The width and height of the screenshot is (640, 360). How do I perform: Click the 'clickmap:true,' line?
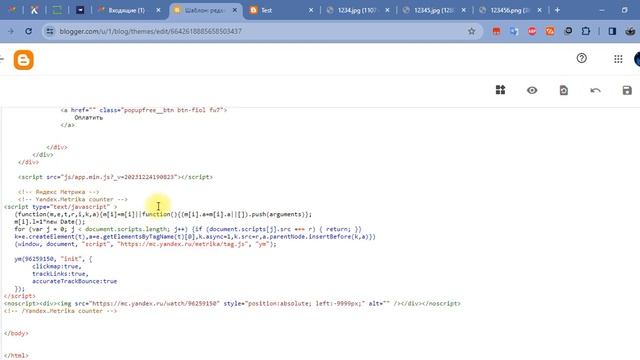(x=57, y=266)
